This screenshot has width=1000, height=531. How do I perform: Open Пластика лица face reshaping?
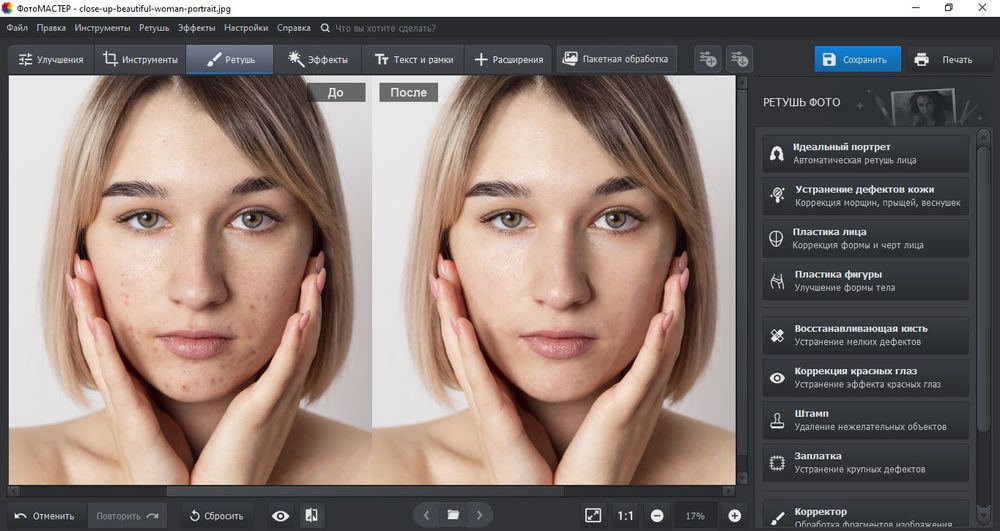[x=865, y=238]
